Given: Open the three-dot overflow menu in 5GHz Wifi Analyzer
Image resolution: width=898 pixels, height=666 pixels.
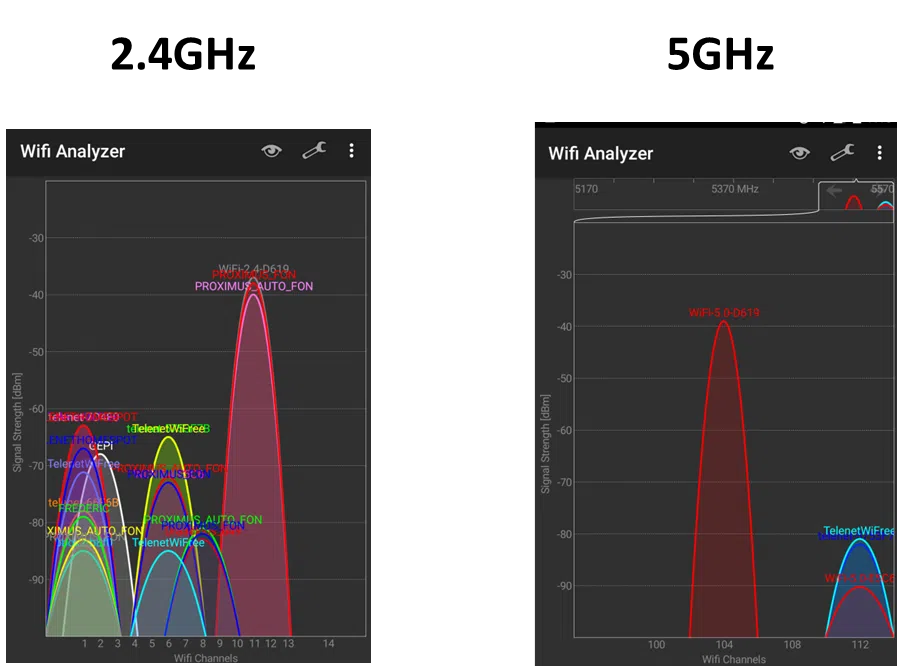Looking at the screenshot, I should [x=880, y=153].
